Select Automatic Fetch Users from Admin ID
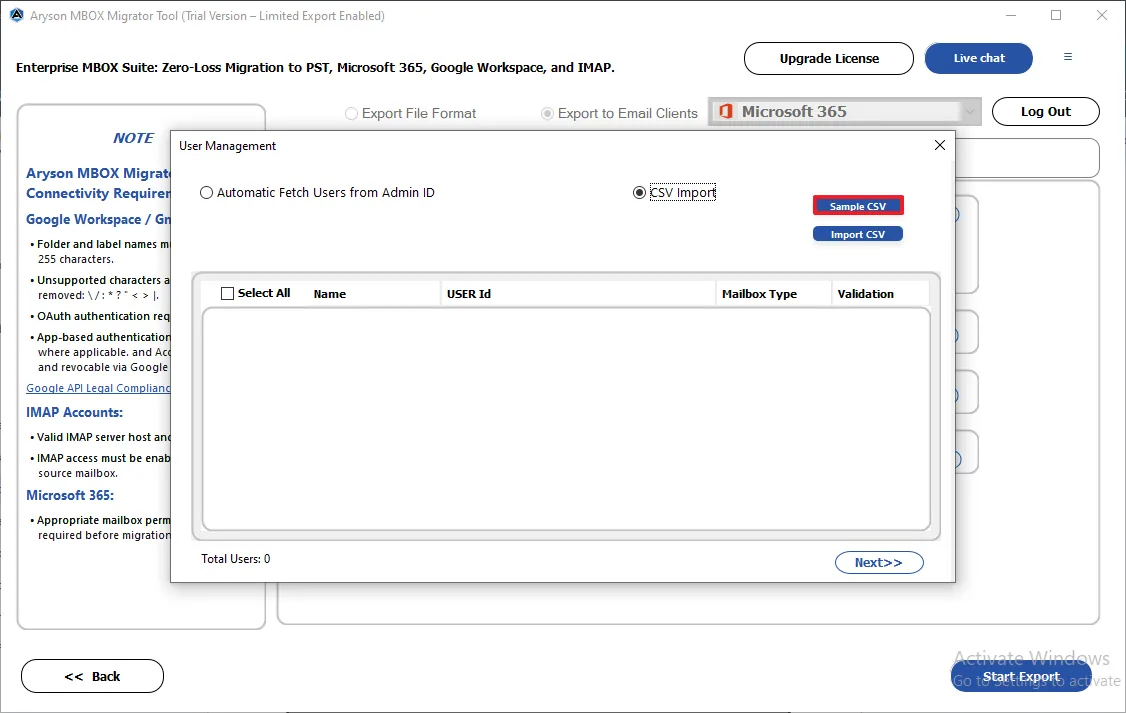1126x713 pixels. click(317, 192)
